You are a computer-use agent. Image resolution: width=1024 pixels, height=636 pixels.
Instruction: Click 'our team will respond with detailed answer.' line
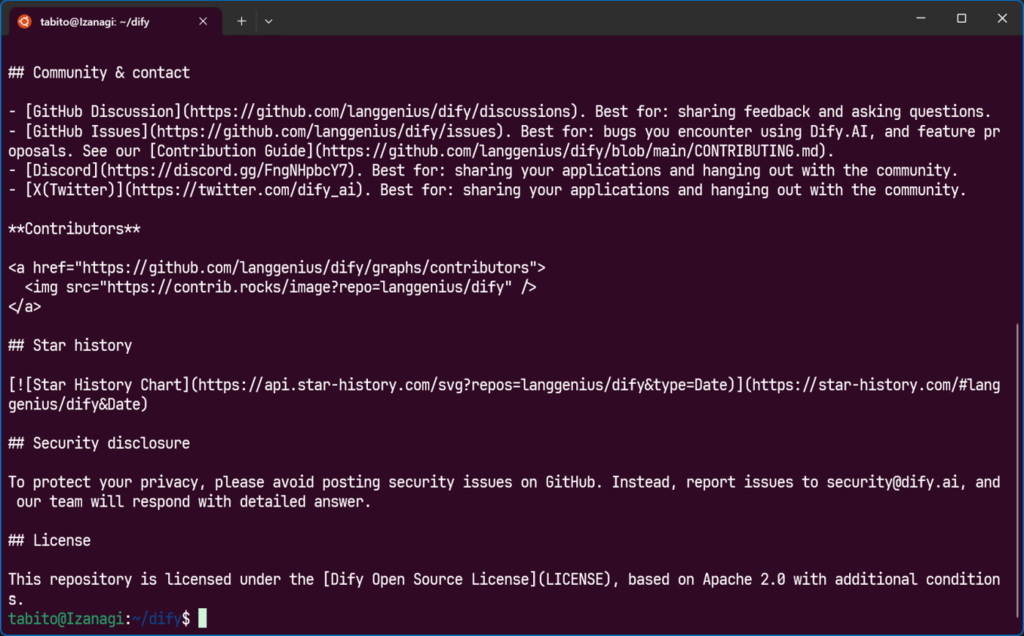[x=194, y=502]
